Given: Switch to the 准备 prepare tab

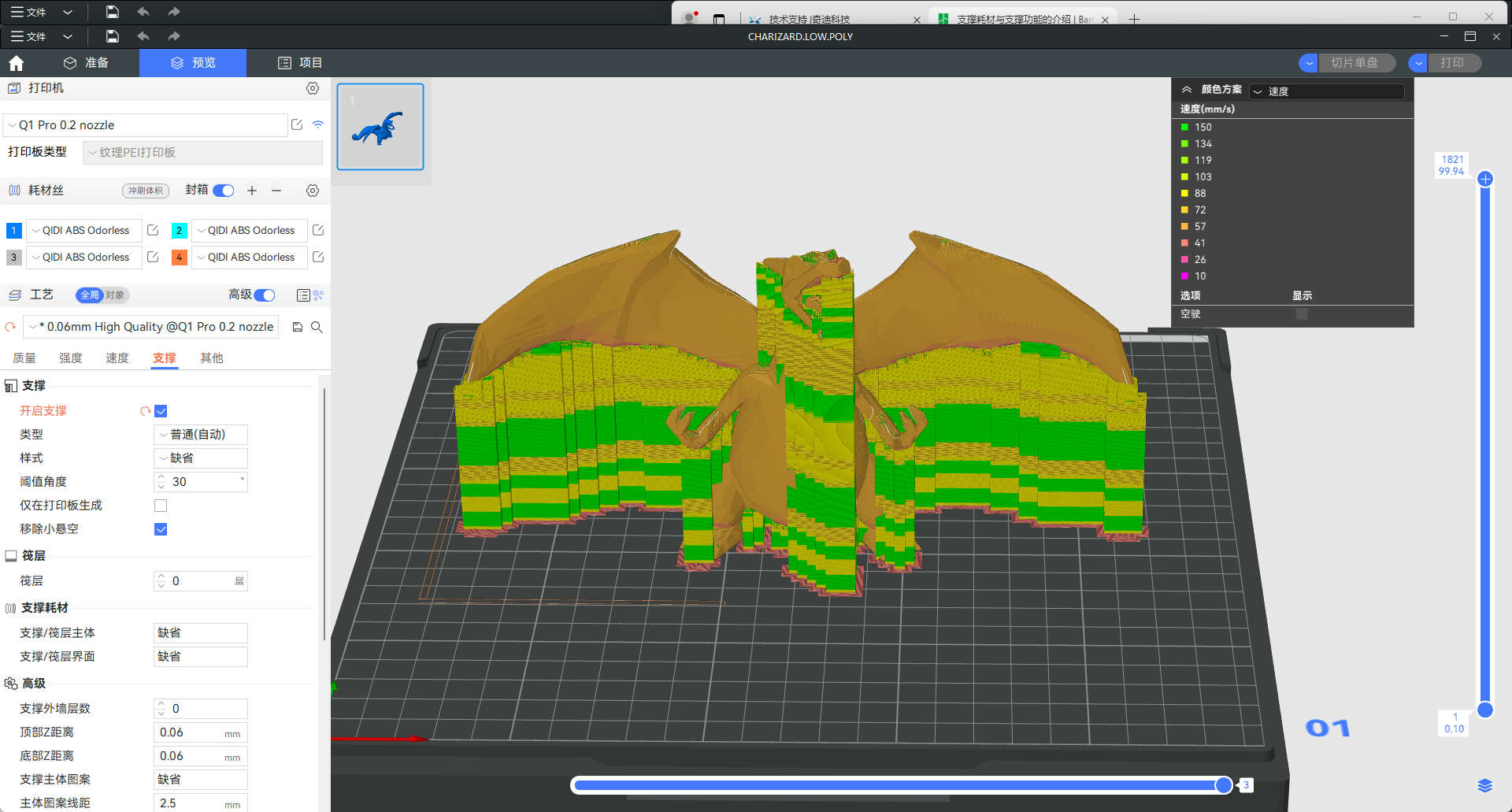Looking at the screenshot, I should (x=87, y=63).
